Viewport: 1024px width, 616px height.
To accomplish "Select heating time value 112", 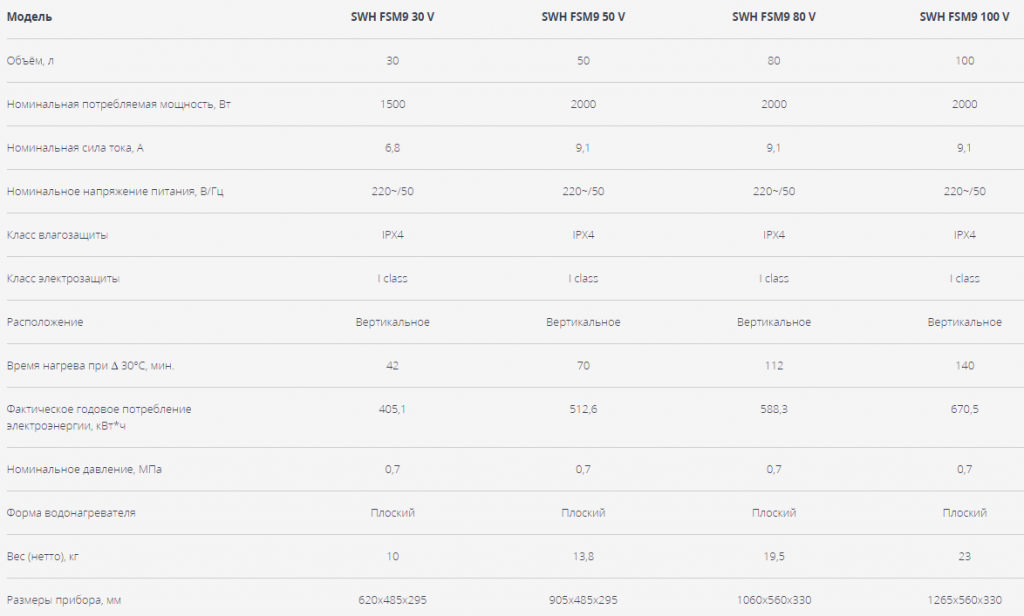I will click(774, 366).
